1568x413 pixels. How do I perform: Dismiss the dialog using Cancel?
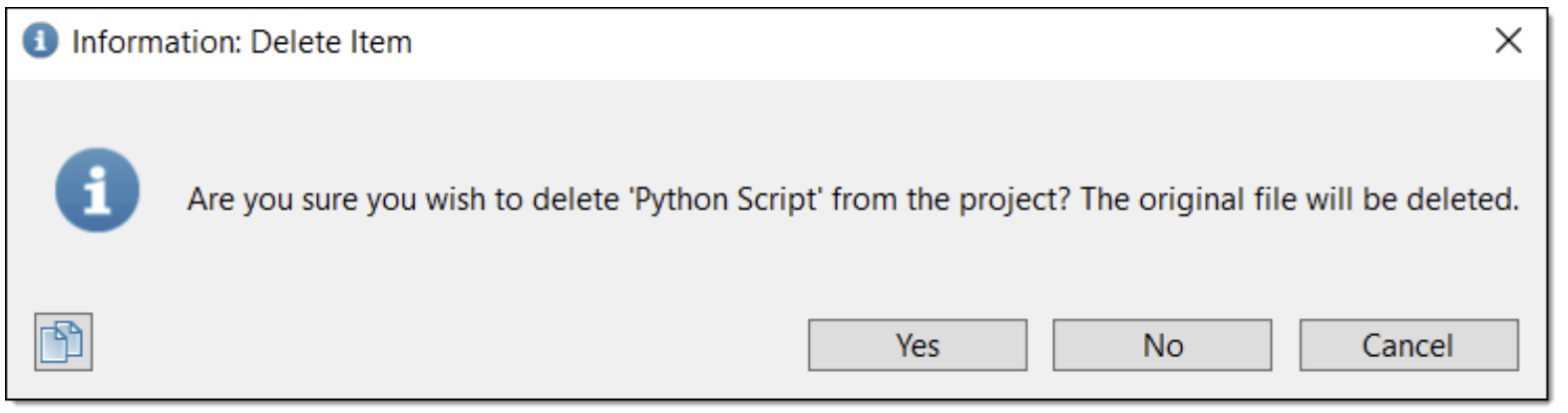pyautogui.click(x=1407, y=345)
